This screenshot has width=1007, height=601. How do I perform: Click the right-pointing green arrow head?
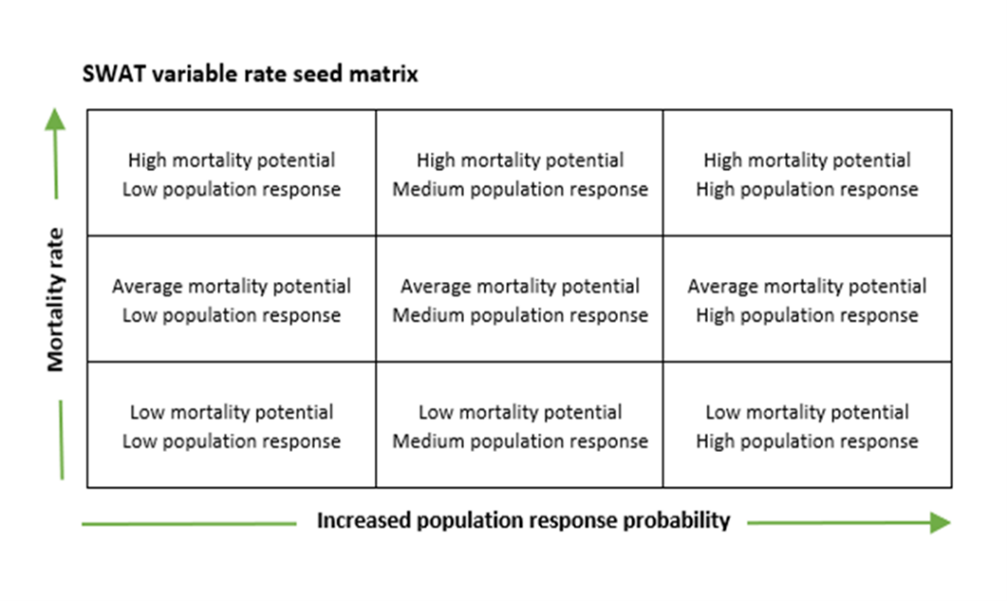[938, 522]
